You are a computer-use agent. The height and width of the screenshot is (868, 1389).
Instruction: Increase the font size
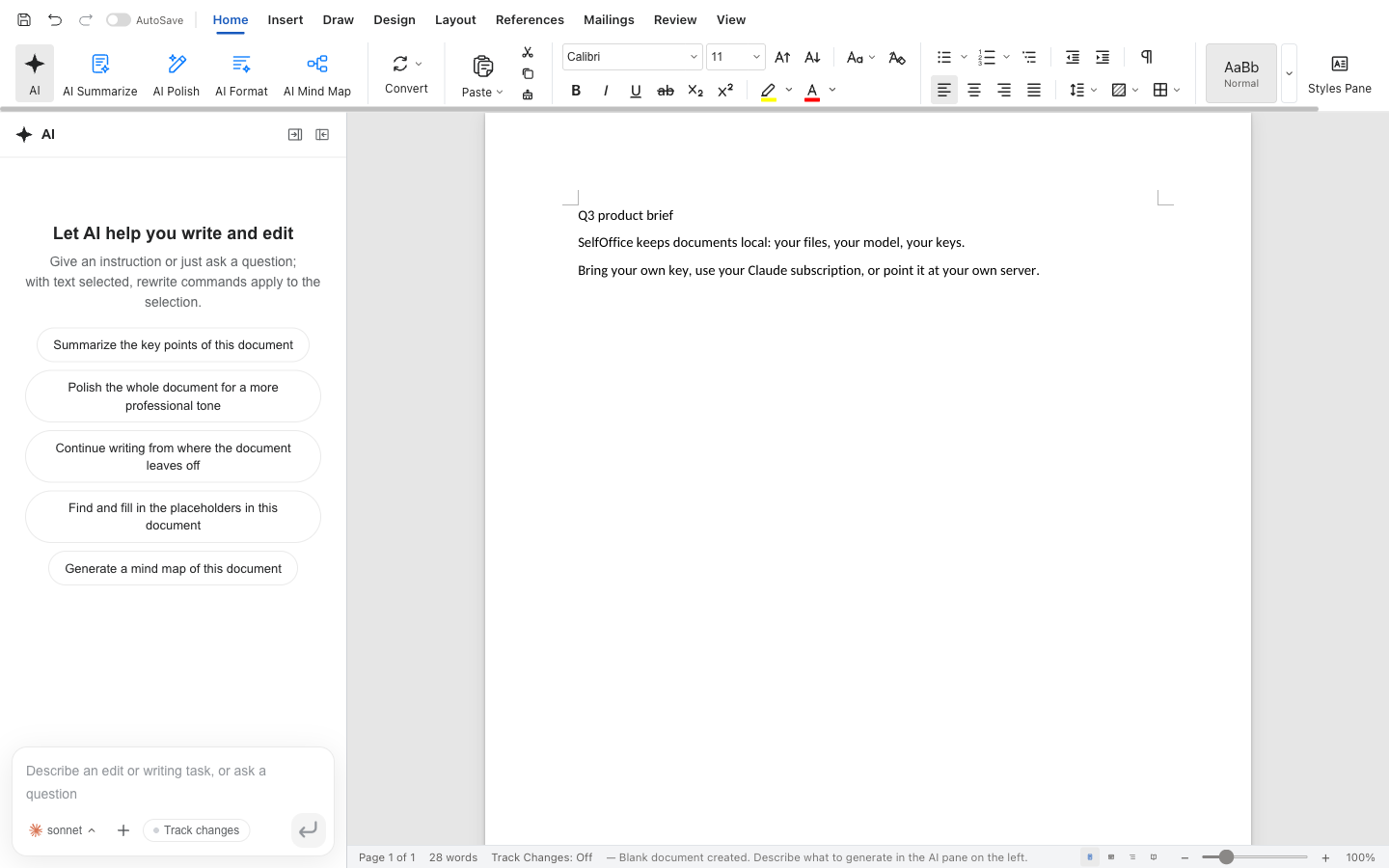[782, 58]
